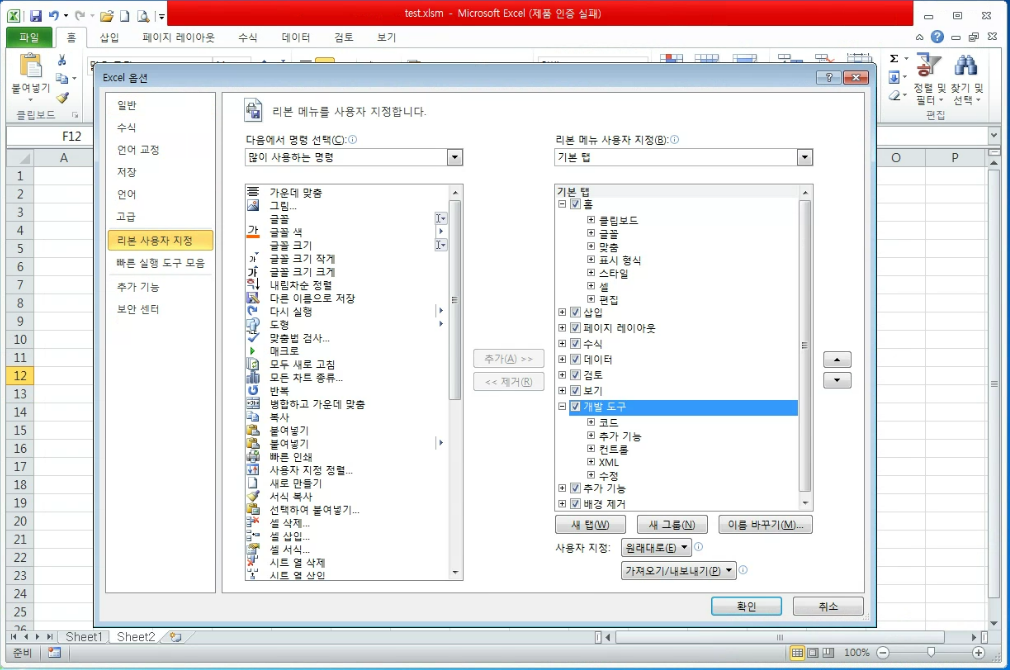Select the 다른 이름으로 저장 command icon
Screen dimensions: 1010x670
click(253, 298)
